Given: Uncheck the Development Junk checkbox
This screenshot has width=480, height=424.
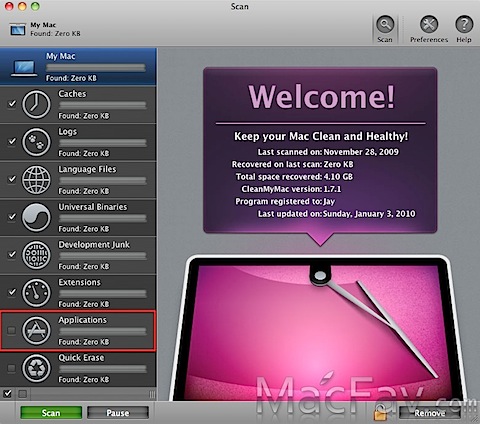Looking at the screenshot, I should tap(12, 254).
